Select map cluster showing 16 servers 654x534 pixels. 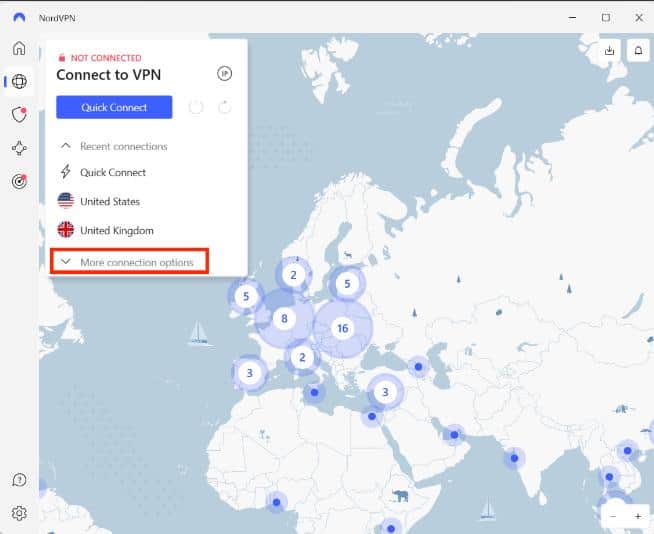pos(342,329)
